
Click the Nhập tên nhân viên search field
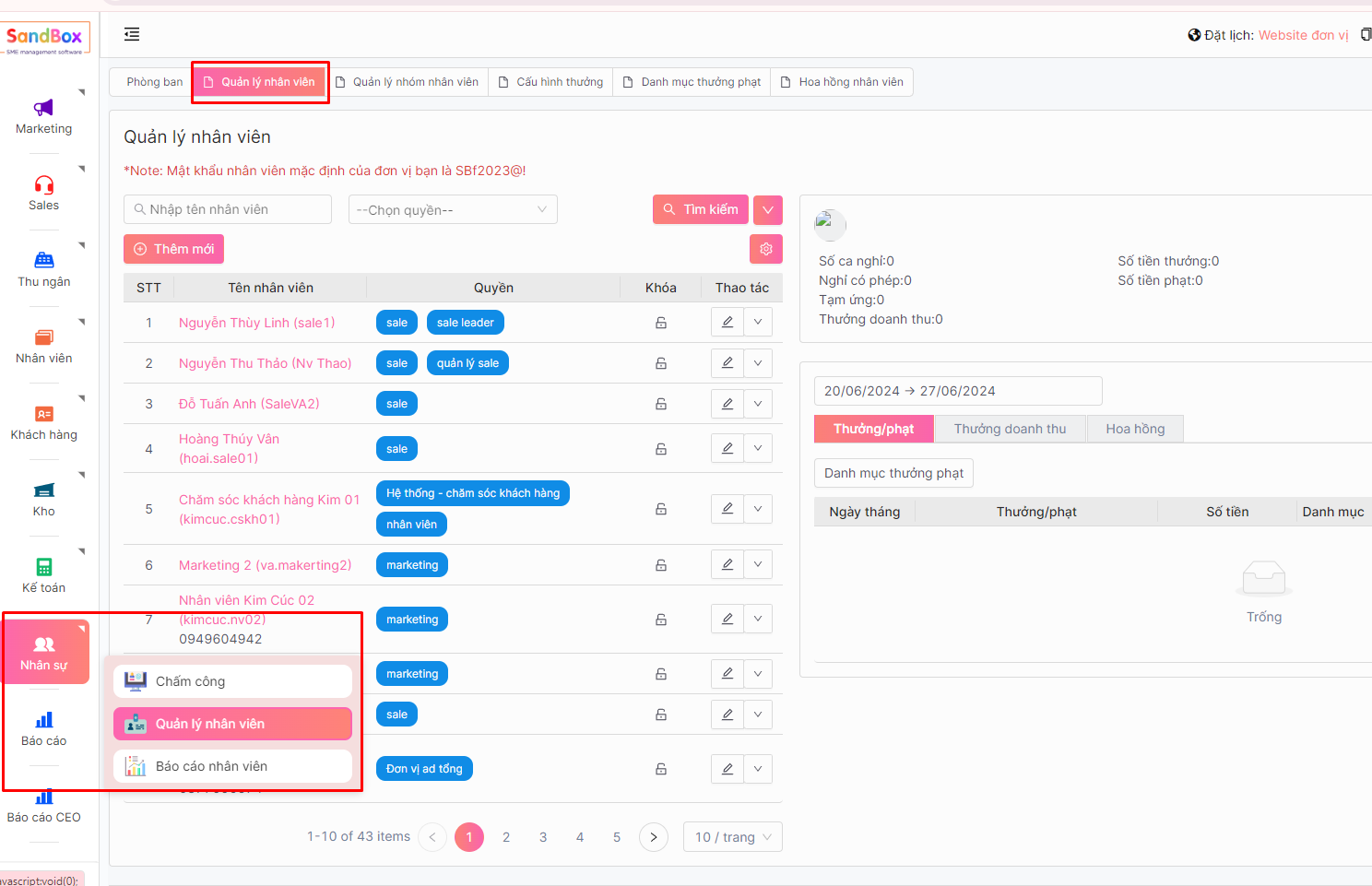click(x=228, y=209)
